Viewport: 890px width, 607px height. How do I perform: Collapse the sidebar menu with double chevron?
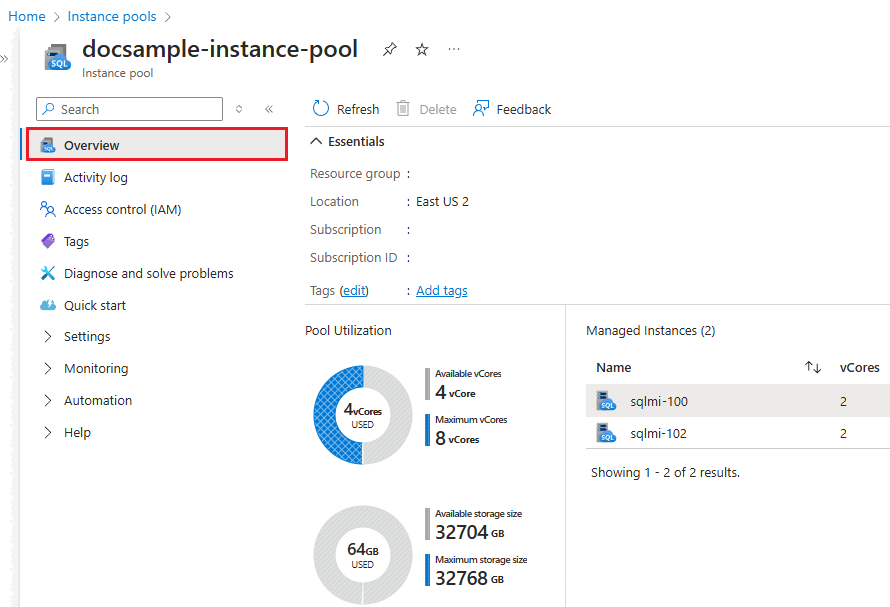point(269,109)
